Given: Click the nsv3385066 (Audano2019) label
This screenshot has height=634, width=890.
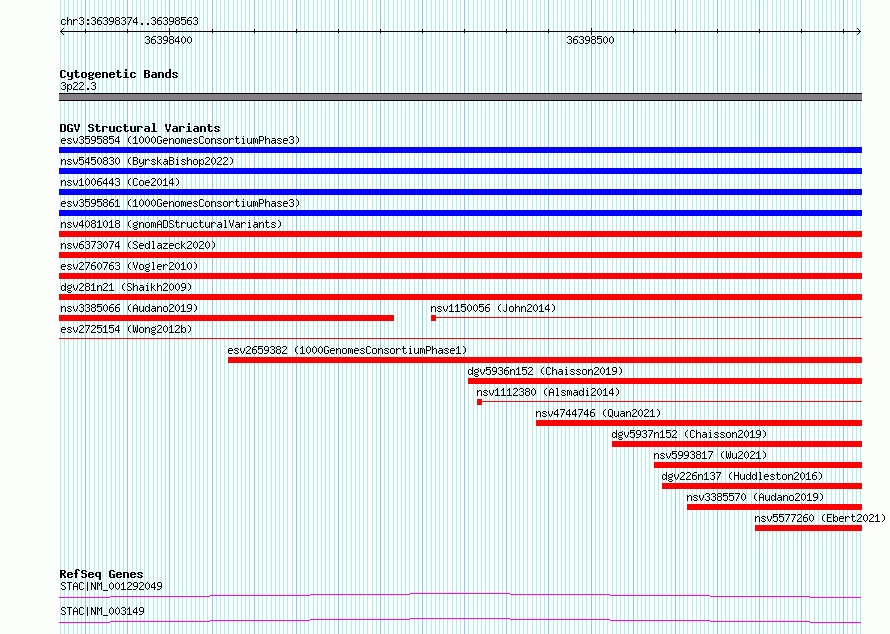Looking at the screenshot, I should [129, 308].
